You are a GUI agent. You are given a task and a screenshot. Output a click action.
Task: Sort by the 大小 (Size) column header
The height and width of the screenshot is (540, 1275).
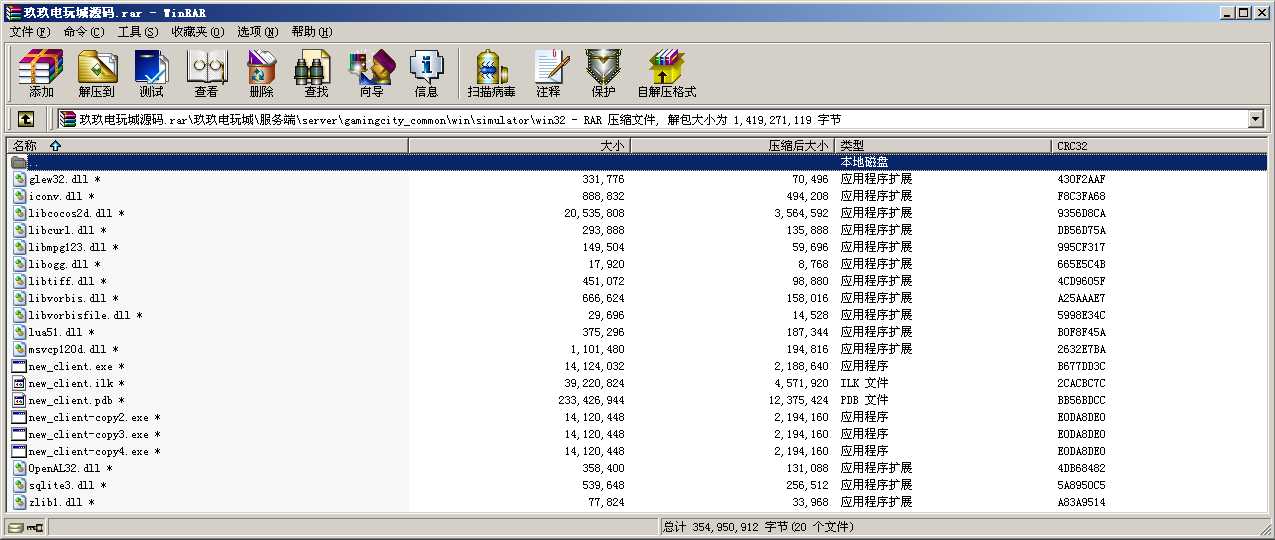click(520, 146)
